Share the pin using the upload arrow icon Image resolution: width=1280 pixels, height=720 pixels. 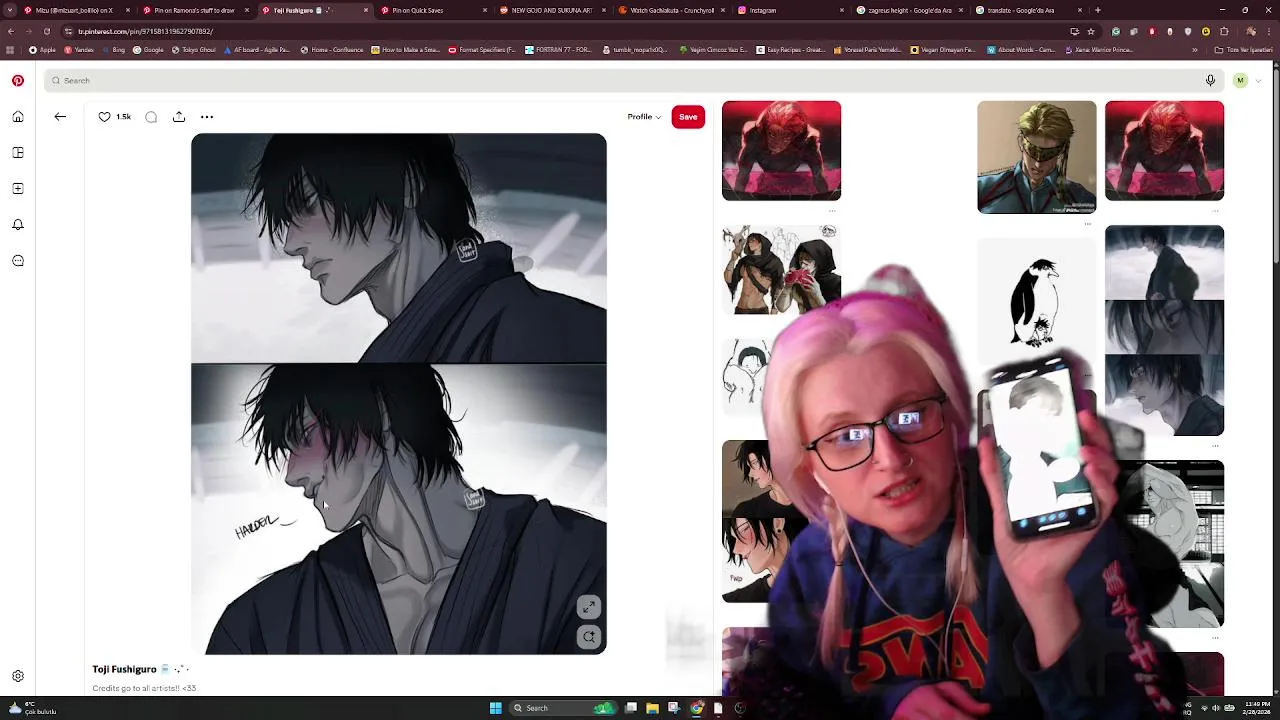pyautogui.click(x=179, y=117)
